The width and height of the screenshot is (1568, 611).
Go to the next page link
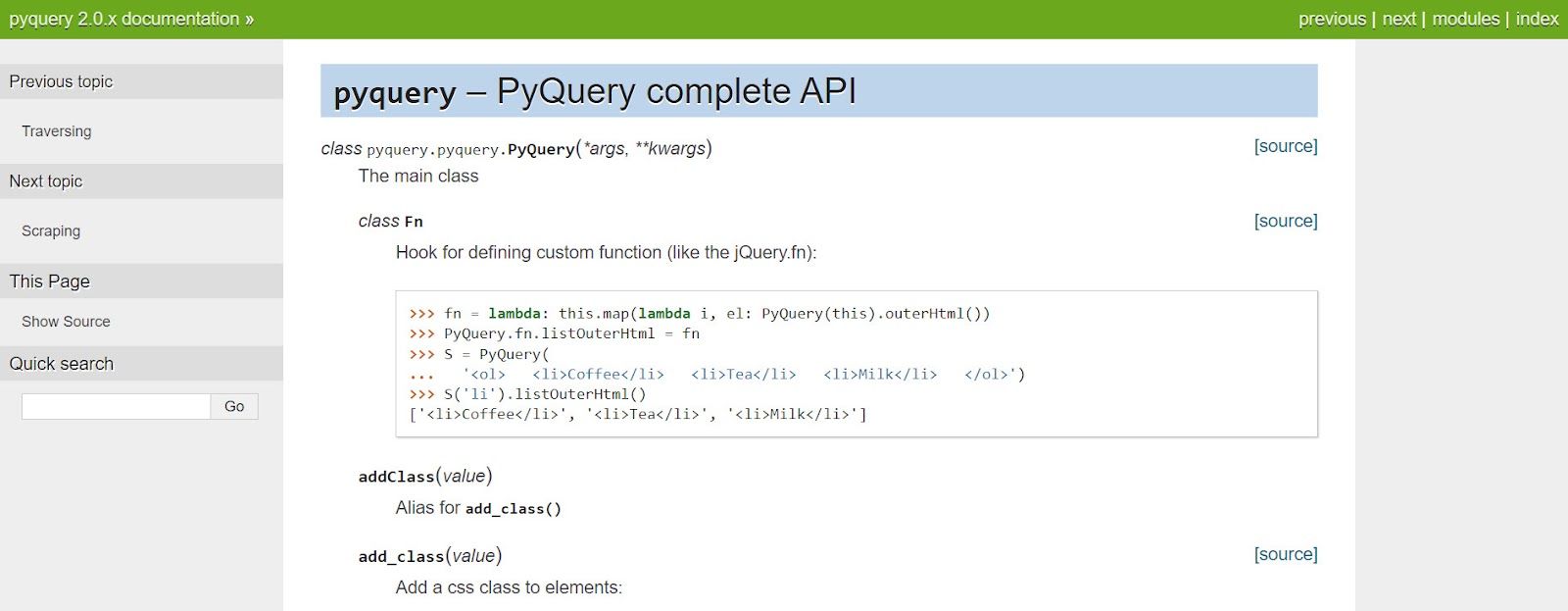(x=1398, y=19)
